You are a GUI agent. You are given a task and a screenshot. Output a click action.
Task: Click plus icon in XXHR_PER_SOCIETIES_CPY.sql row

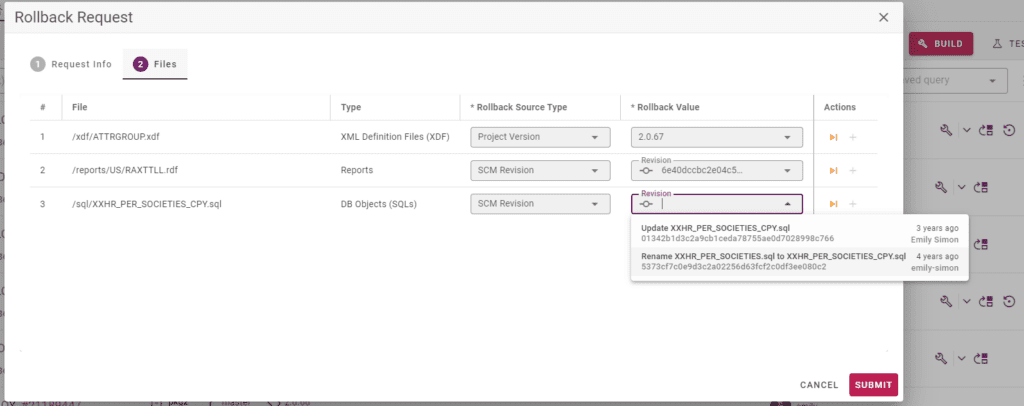coord(852,204)
